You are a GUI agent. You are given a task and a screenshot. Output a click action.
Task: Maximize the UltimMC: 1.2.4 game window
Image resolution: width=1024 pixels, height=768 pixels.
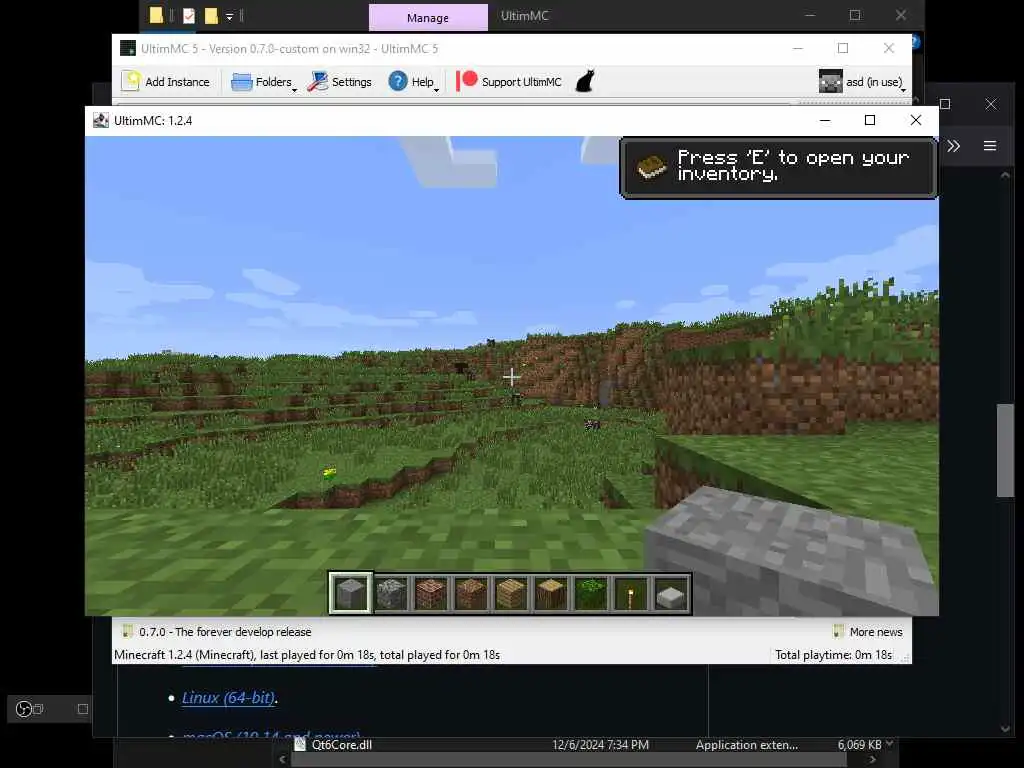click(x=870, y=120)
